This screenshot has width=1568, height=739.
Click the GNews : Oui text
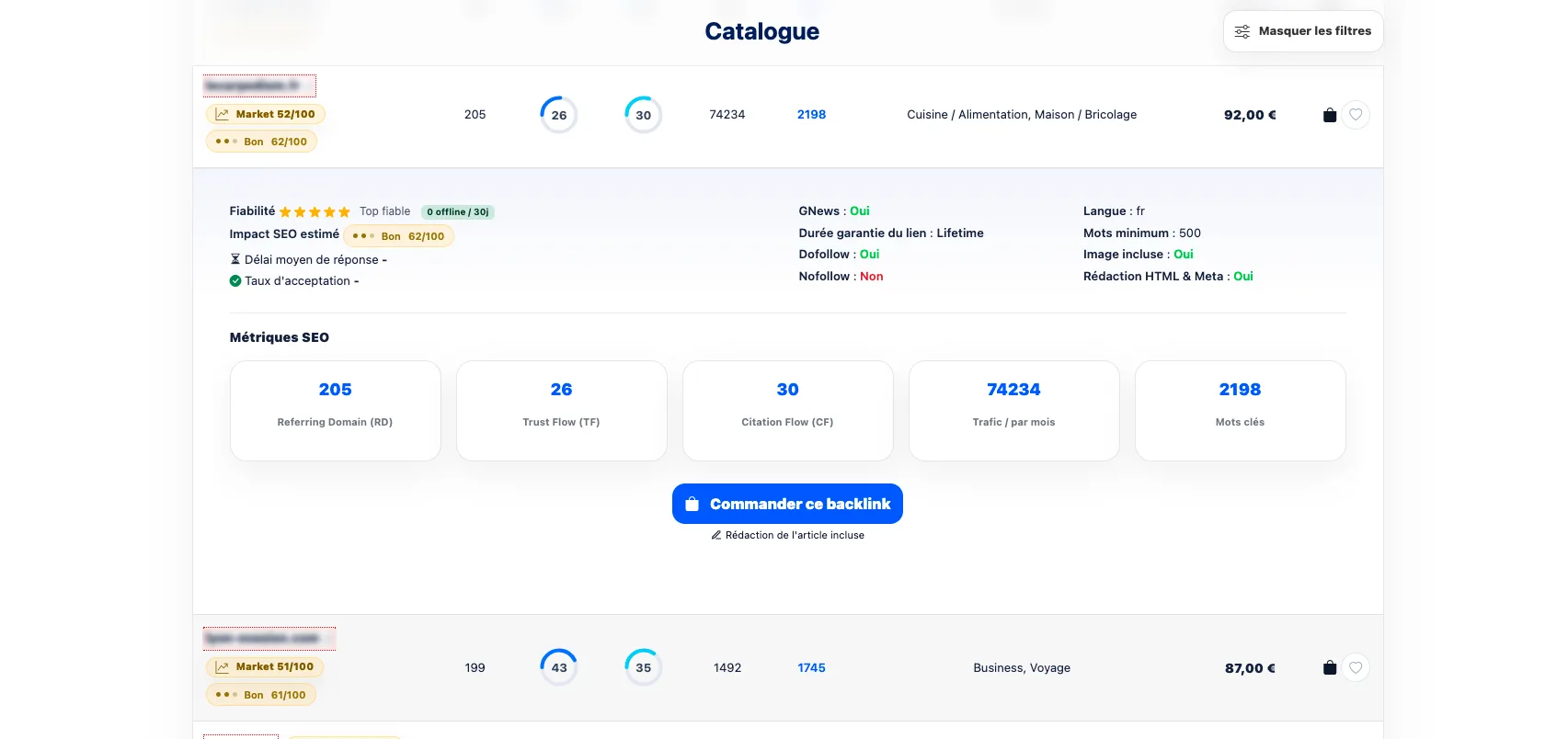834,211
